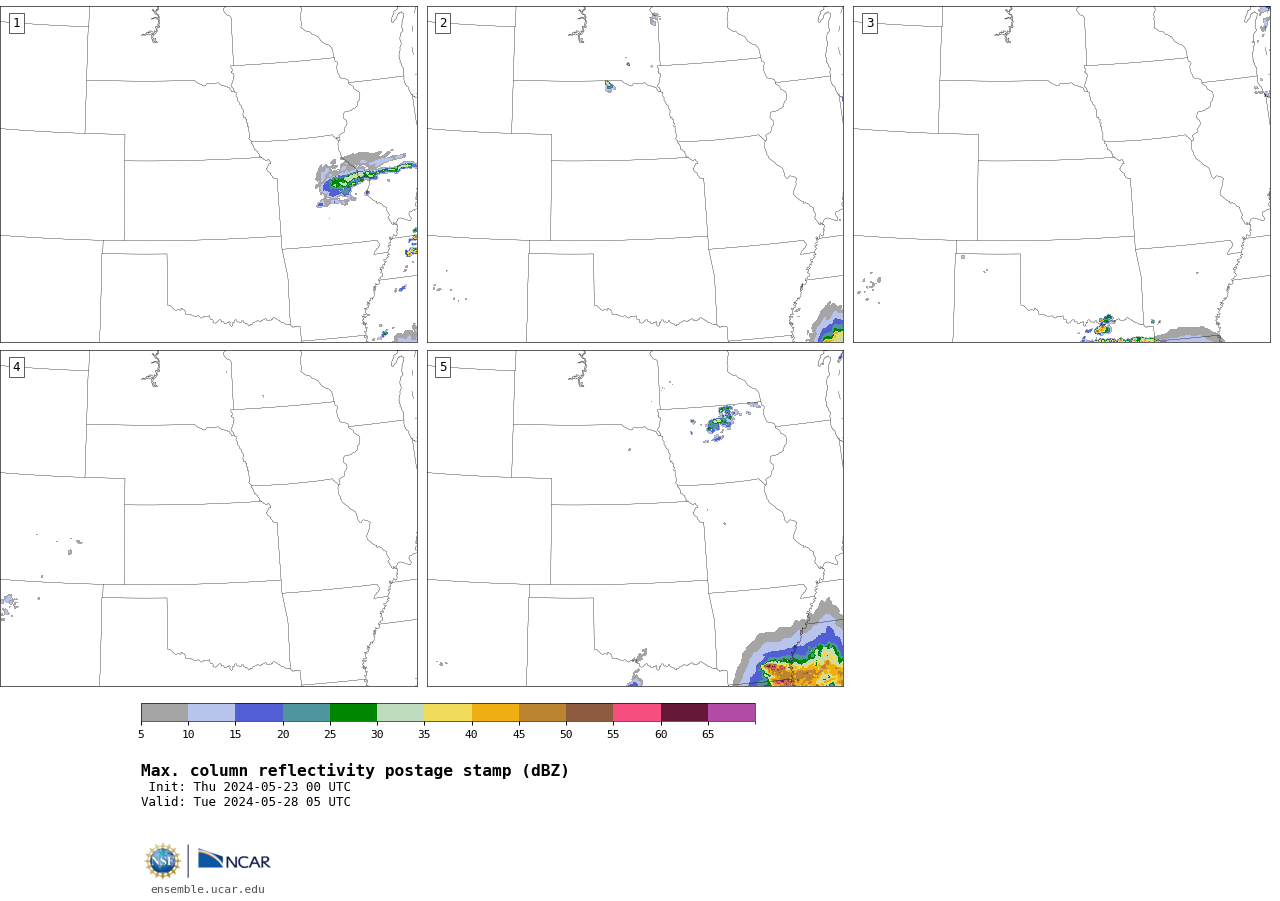Click the NCAR logo
The image size is (1280, 901).
point(234,860)
